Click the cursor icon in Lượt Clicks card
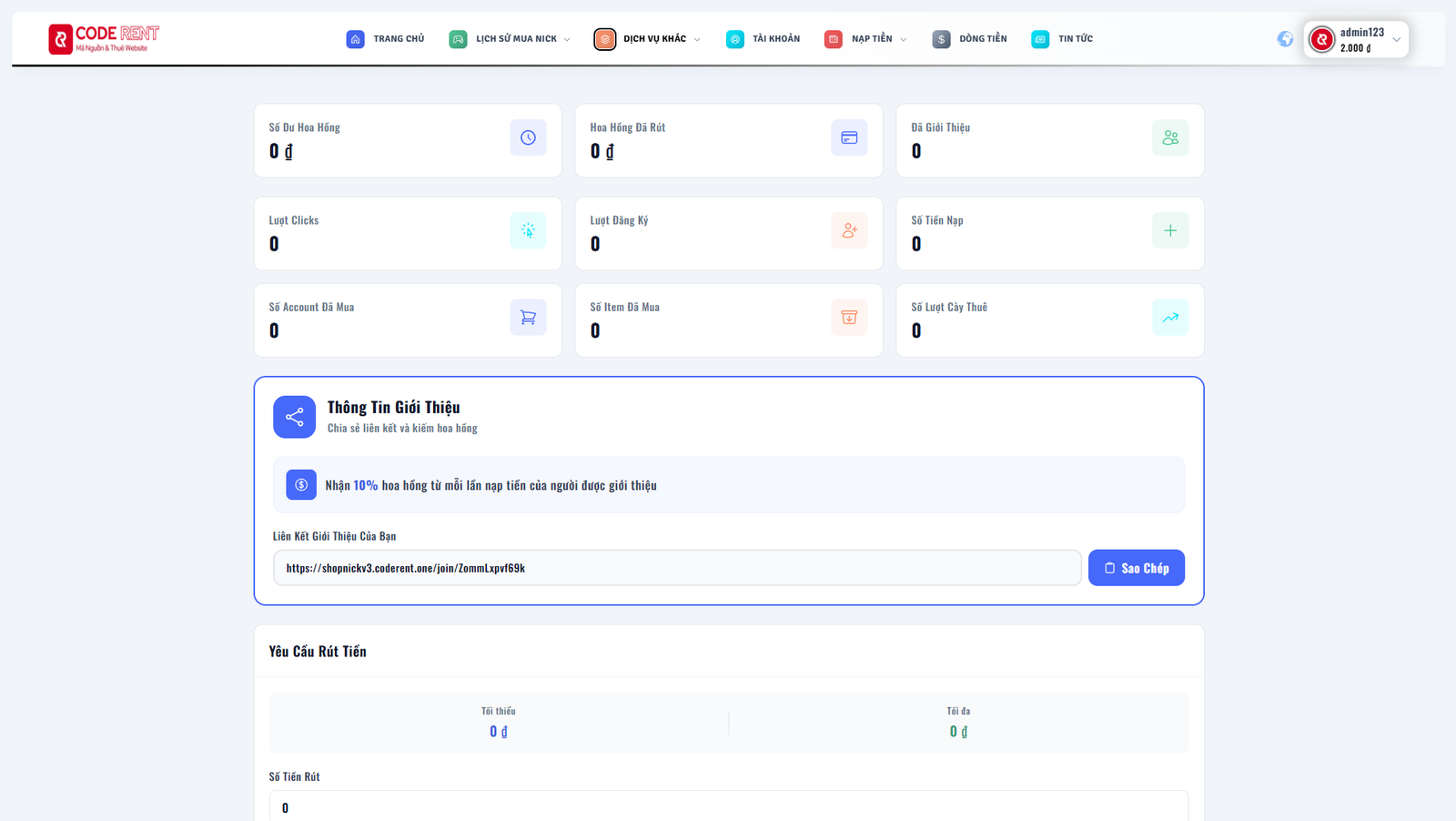Screen dimensions: 1456x821 coord(528,231)
